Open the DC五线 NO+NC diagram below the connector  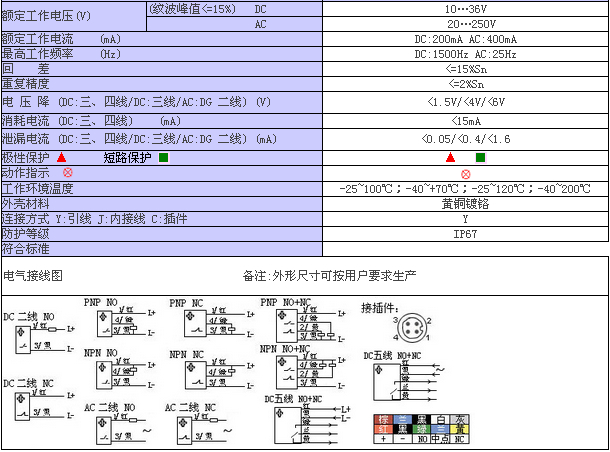(x=404, y=377)
